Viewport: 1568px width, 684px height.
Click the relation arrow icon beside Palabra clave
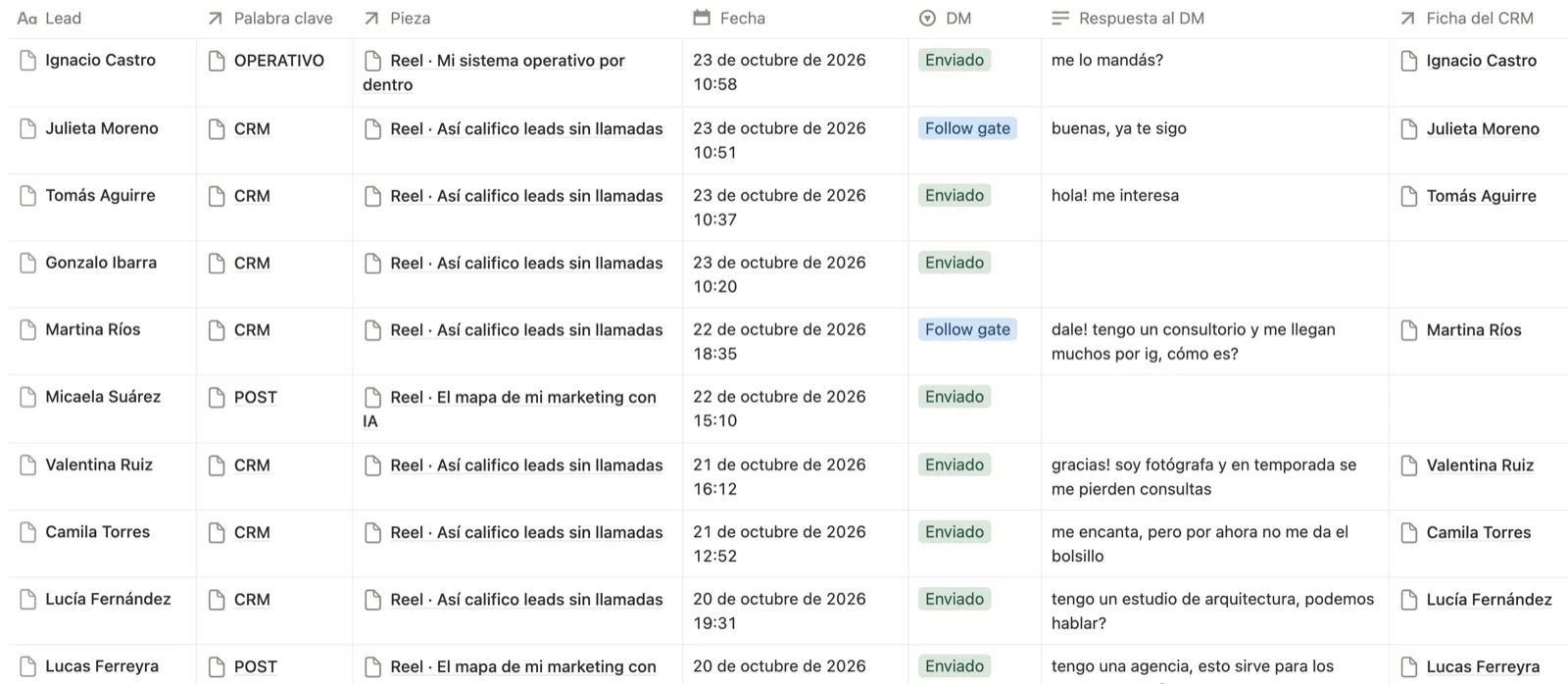tap(216, 18)
